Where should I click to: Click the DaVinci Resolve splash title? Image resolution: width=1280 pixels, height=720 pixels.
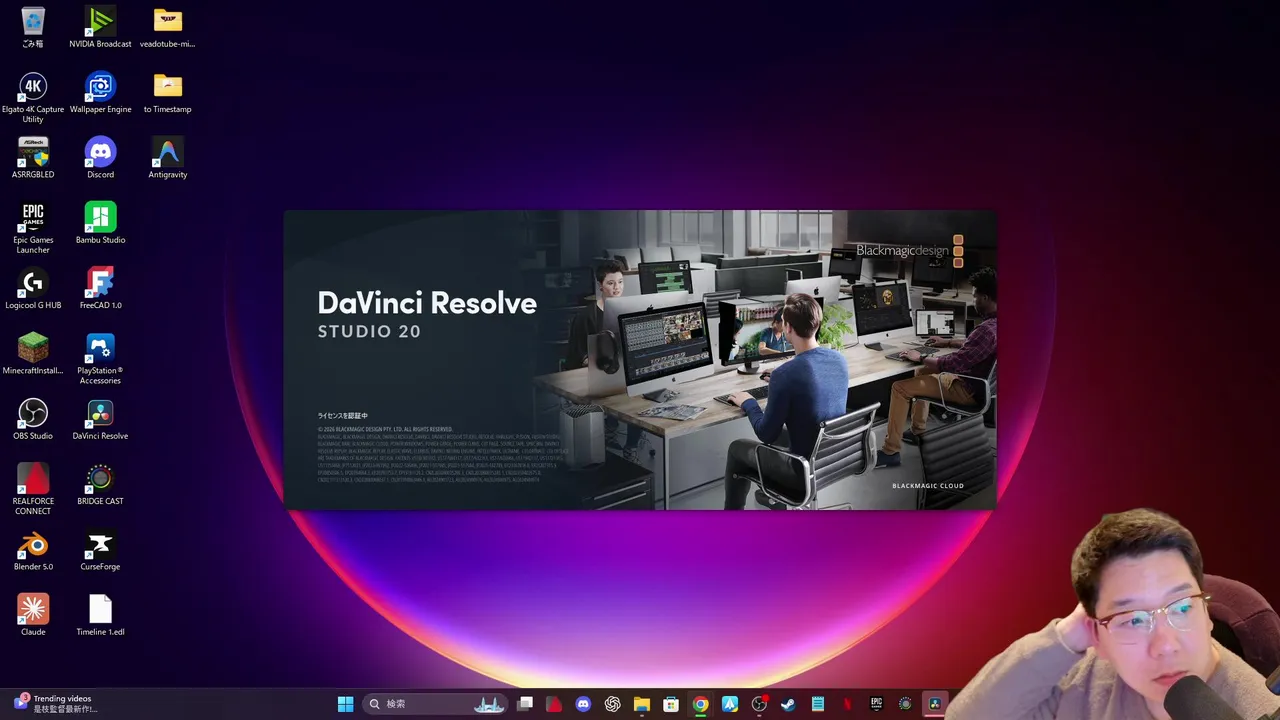[427, 303]
